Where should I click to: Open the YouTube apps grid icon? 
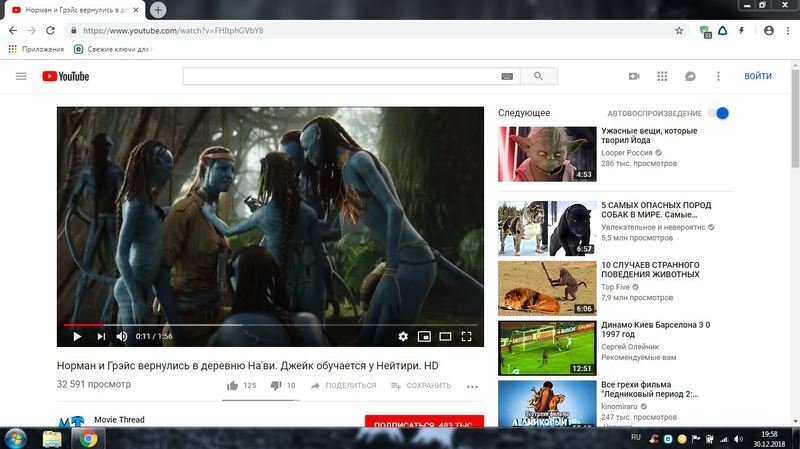tap(661, 76)
